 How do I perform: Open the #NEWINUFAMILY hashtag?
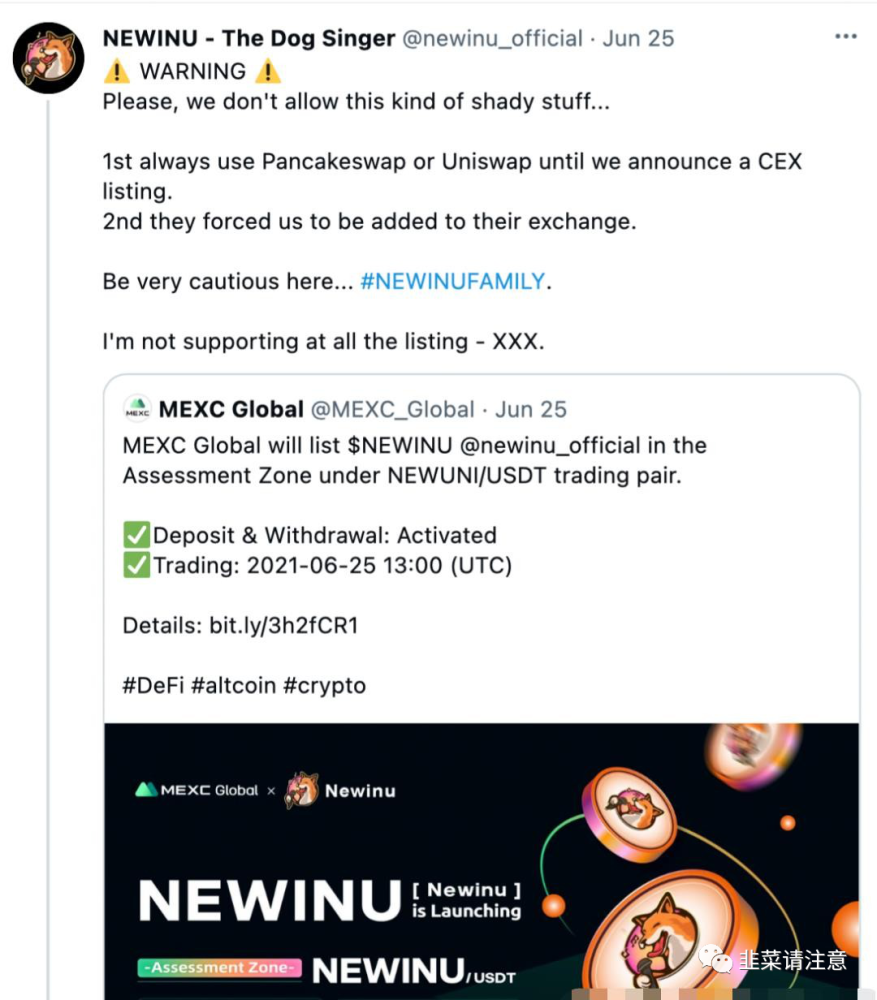coord(452,281)
